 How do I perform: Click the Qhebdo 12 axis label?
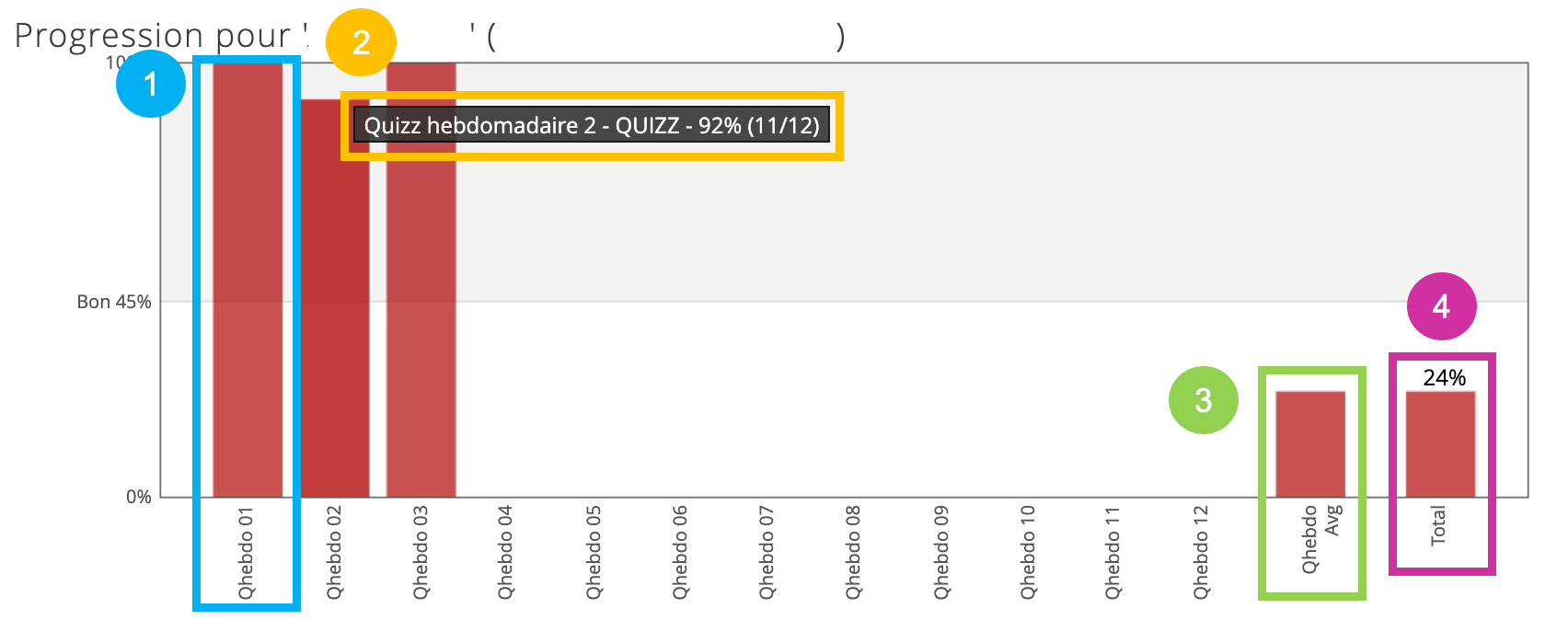[x=1200, y=552]
